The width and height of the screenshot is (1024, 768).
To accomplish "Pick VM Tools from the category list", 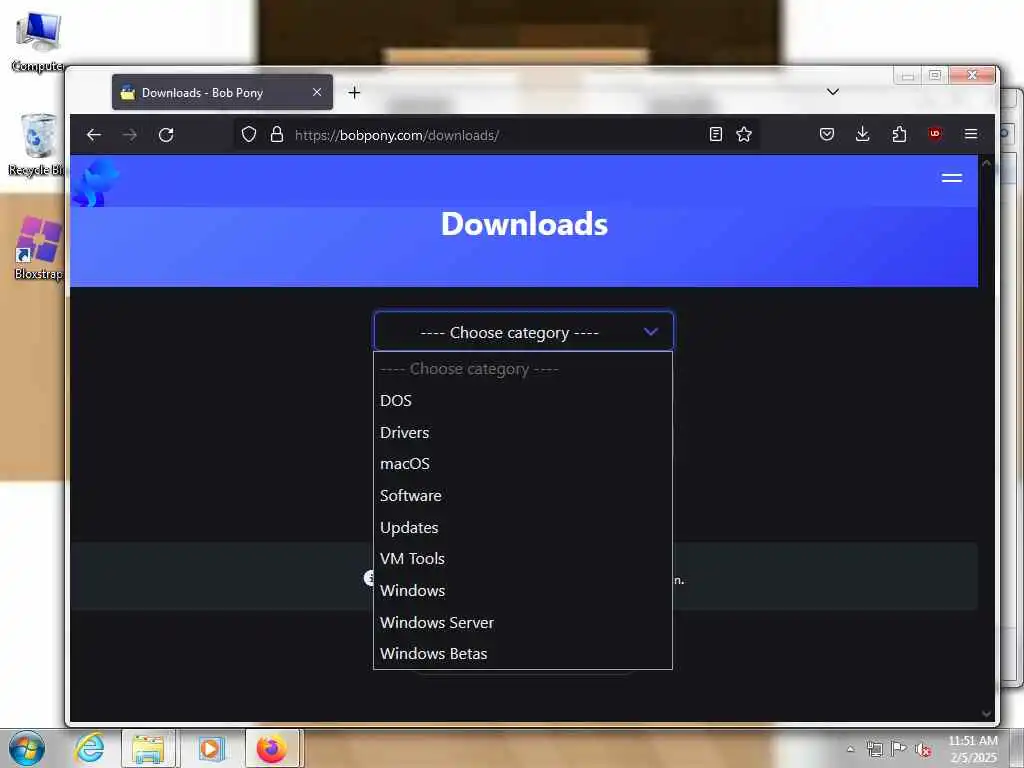I will pyautogui.click(x=522, y=559).
